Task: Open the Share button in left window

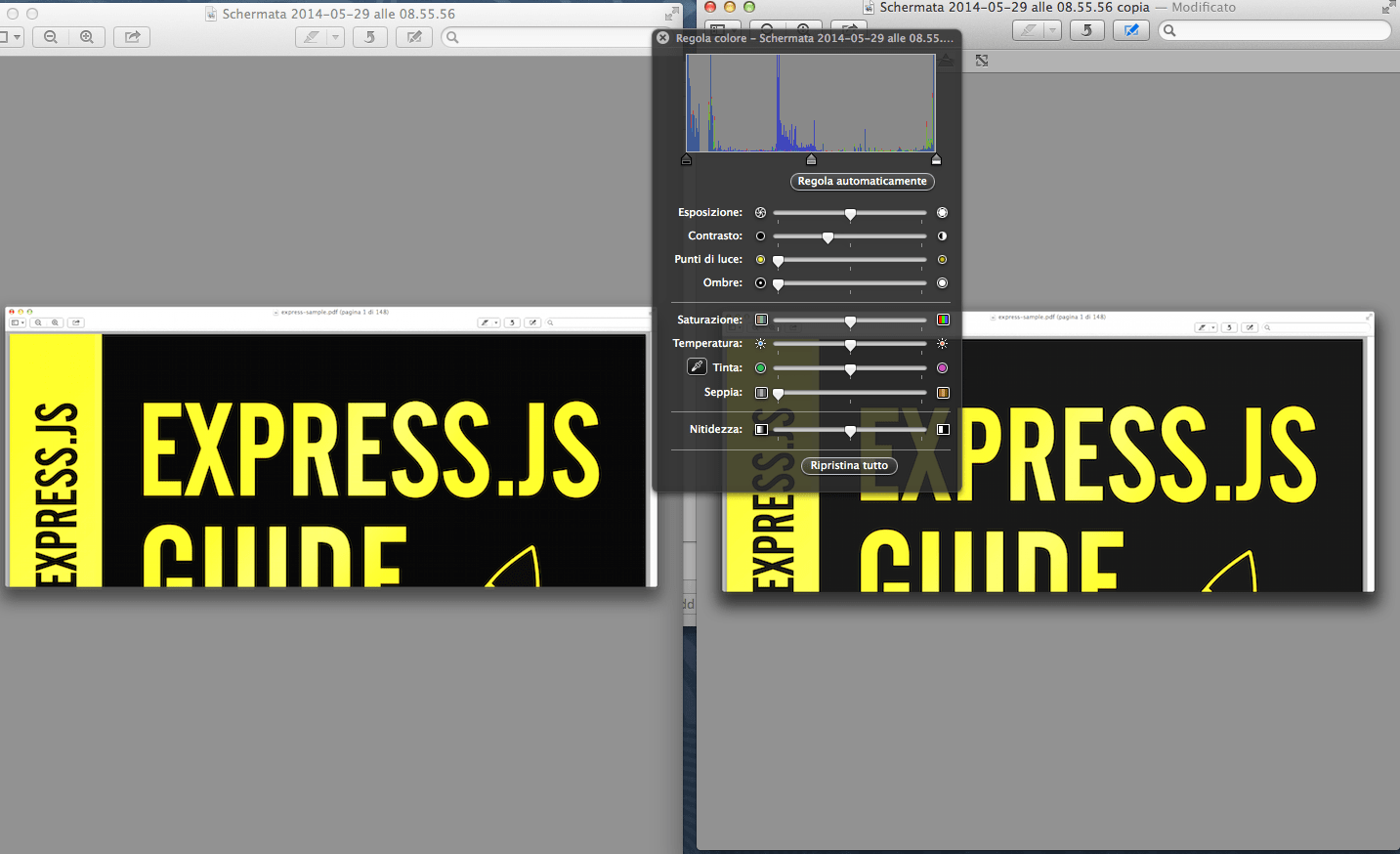Action: click(x=132, y=37)
